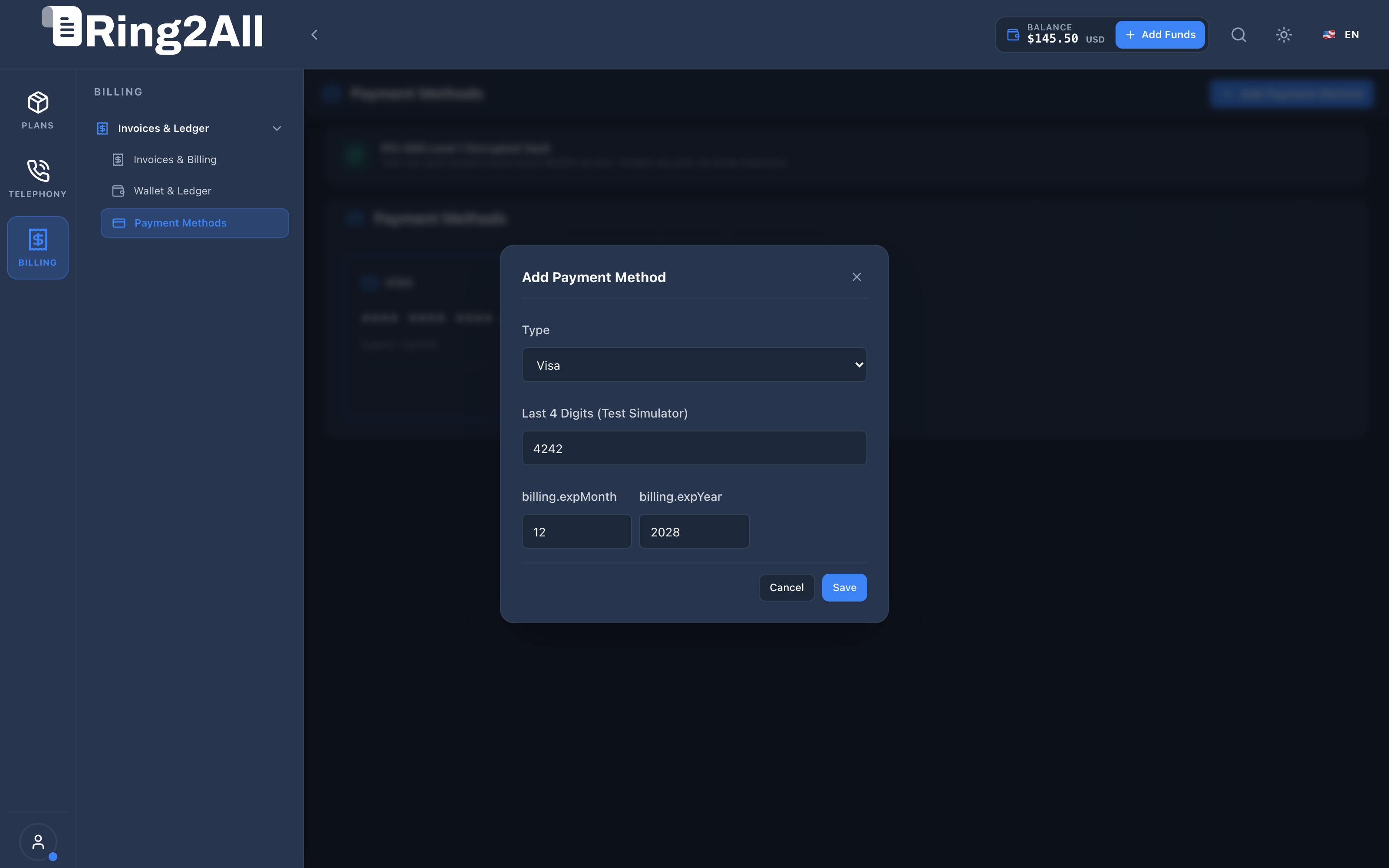The image size is (1389, 868).
Task: Cancel adding payment method
Action: (x=787, y=587)
